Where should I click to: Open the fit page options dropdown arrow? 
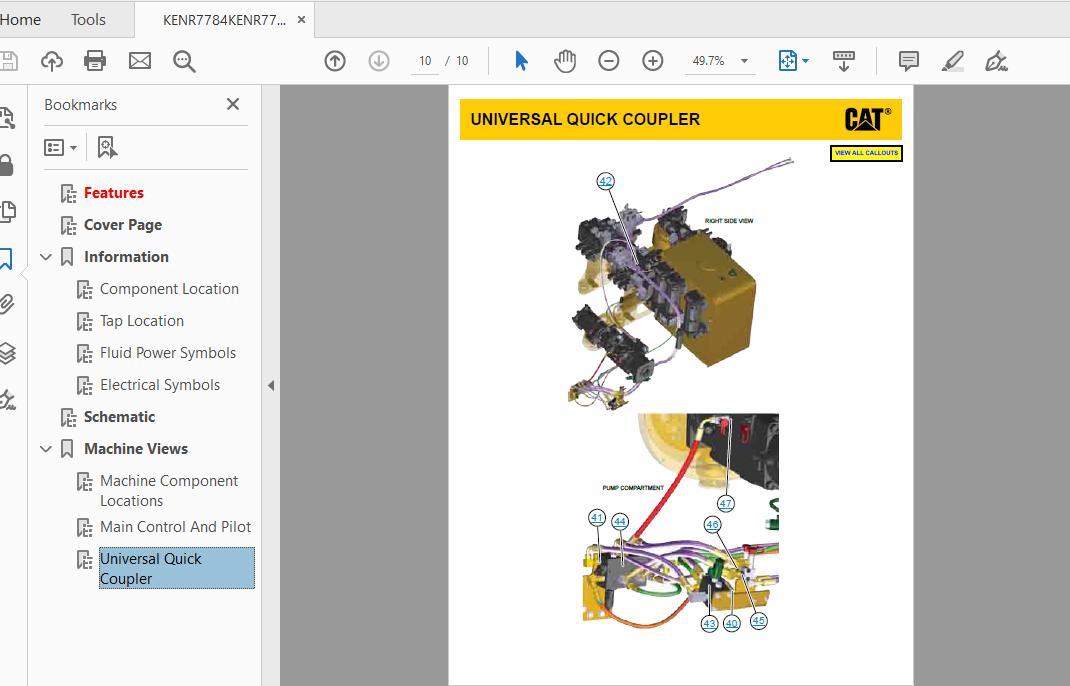tap(805, 61)
